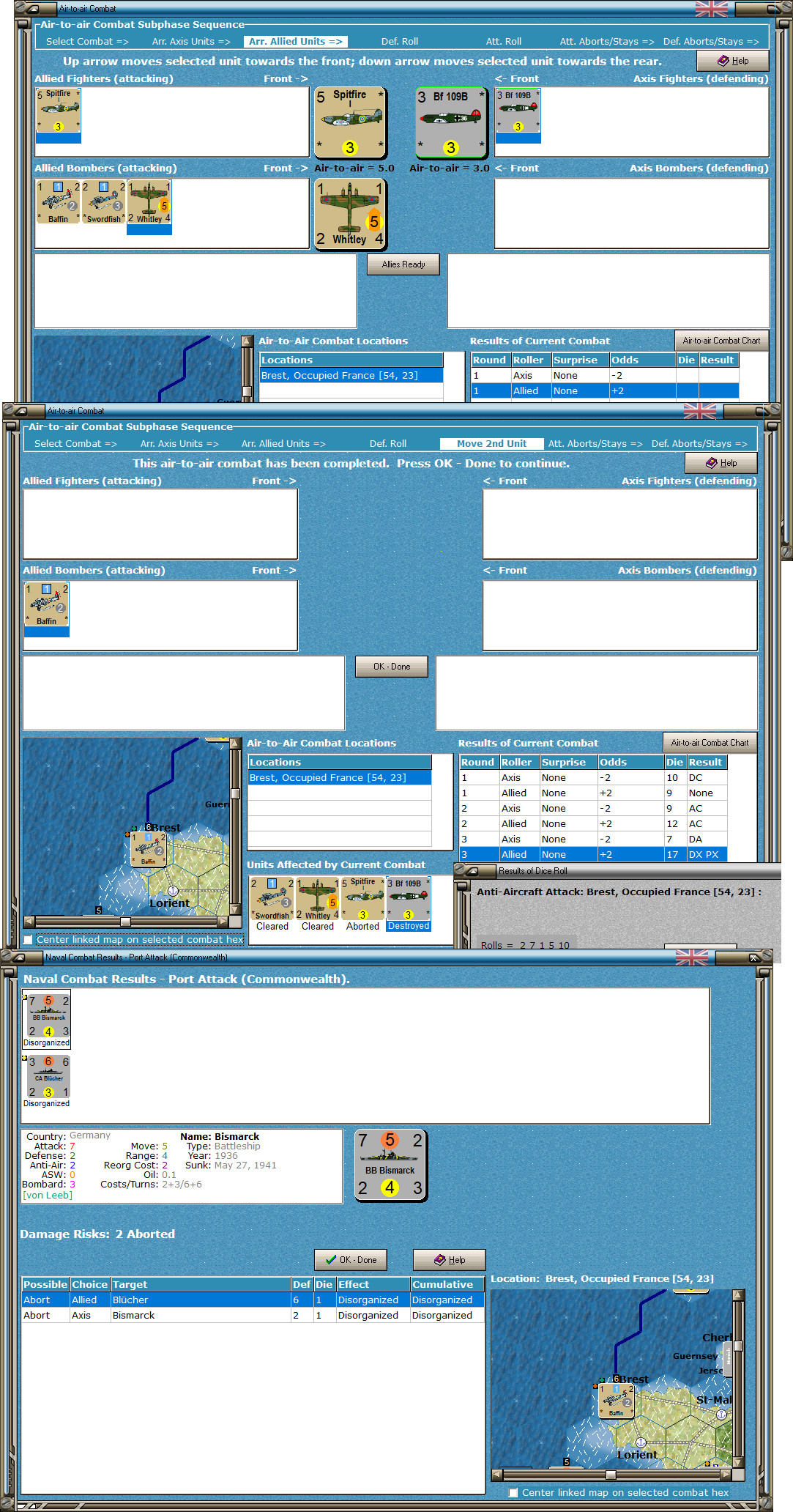Open Help in the second air combat window
The height and width of the screenshot is (1512, 793).
click(x=721, y=463)
